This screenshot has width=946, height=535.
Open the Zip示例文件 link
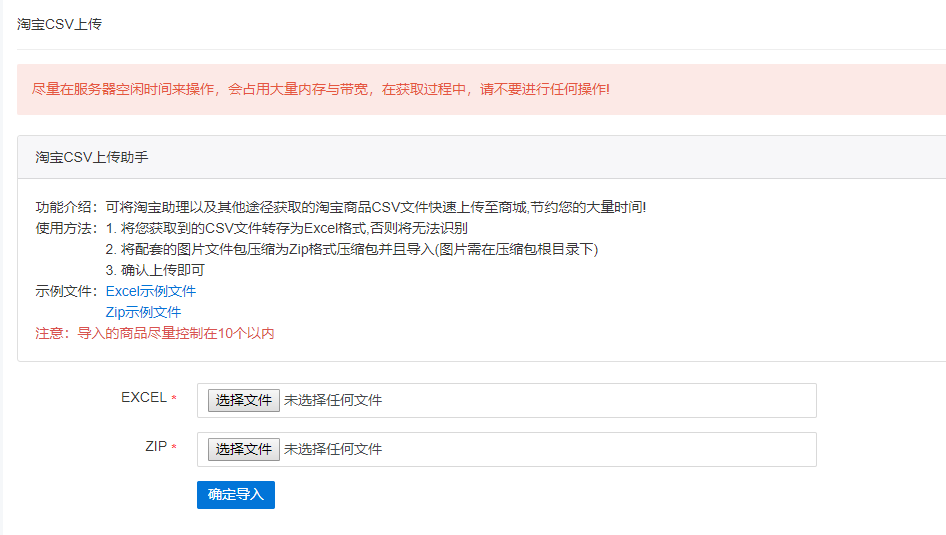(143, 312)
